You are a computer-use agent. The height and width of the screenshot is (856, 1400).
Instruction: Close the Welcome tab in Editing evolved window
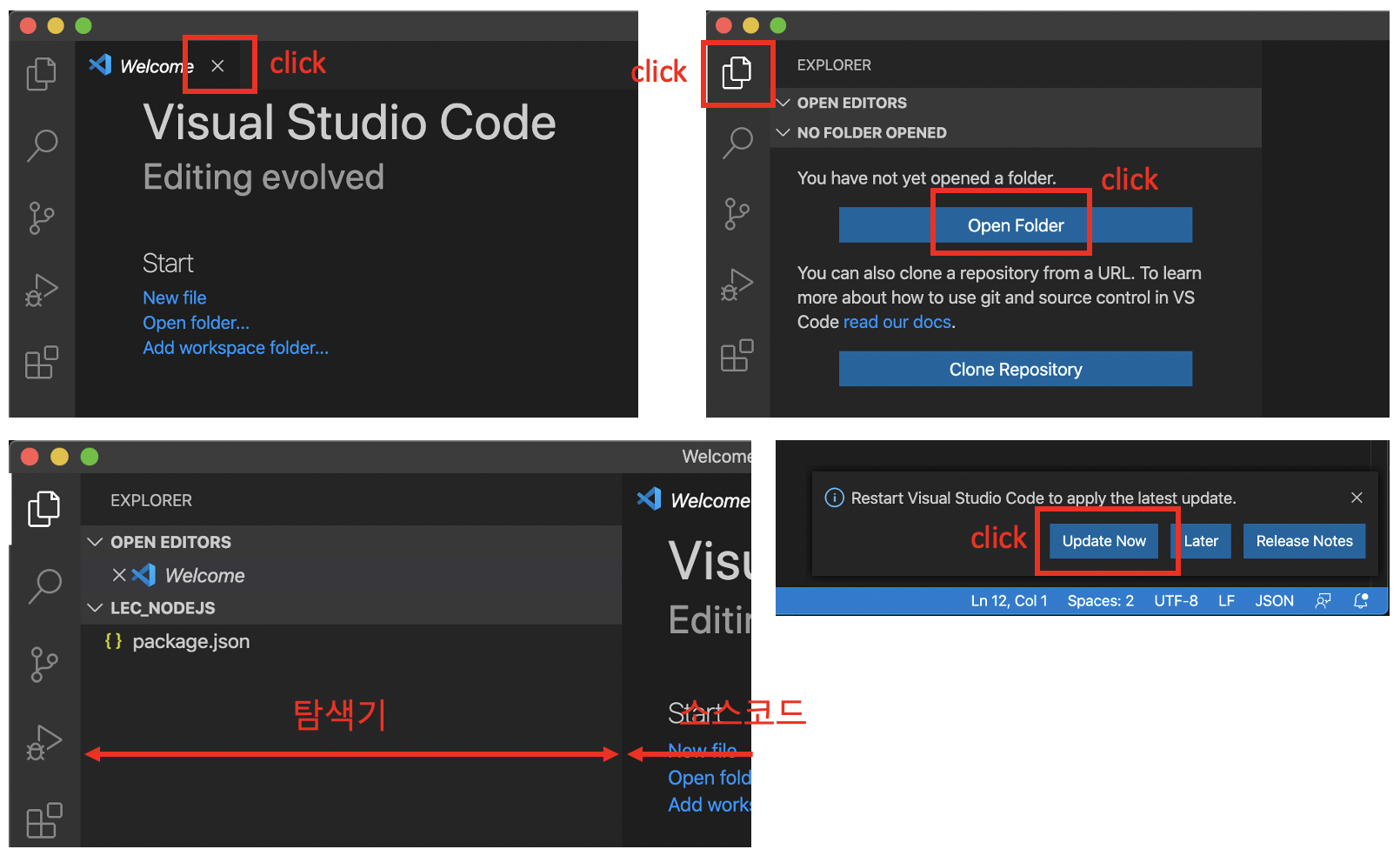(x=217, y=66)
